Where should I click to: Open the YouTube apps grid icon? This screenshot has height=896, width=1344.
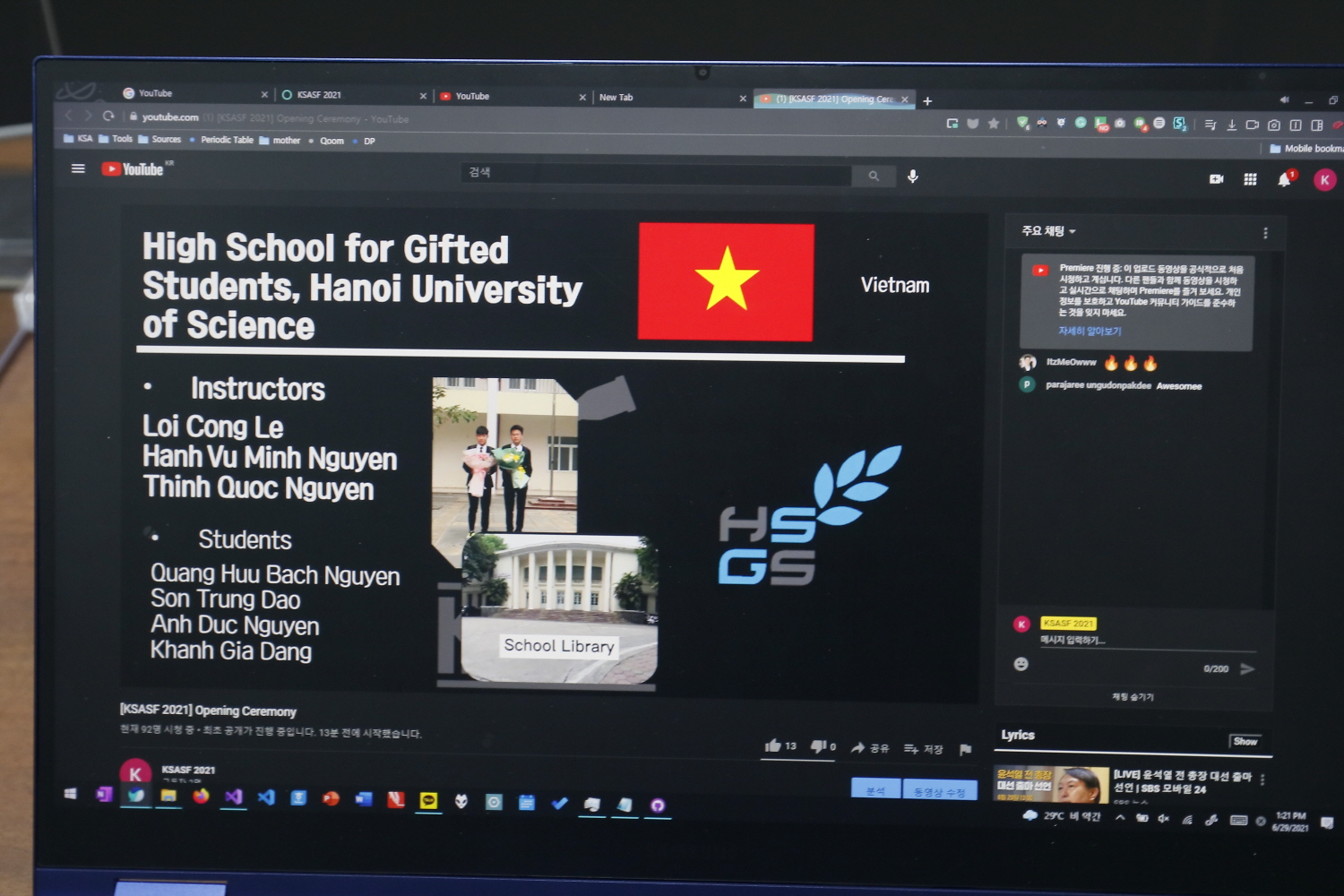coord(1250,179)
